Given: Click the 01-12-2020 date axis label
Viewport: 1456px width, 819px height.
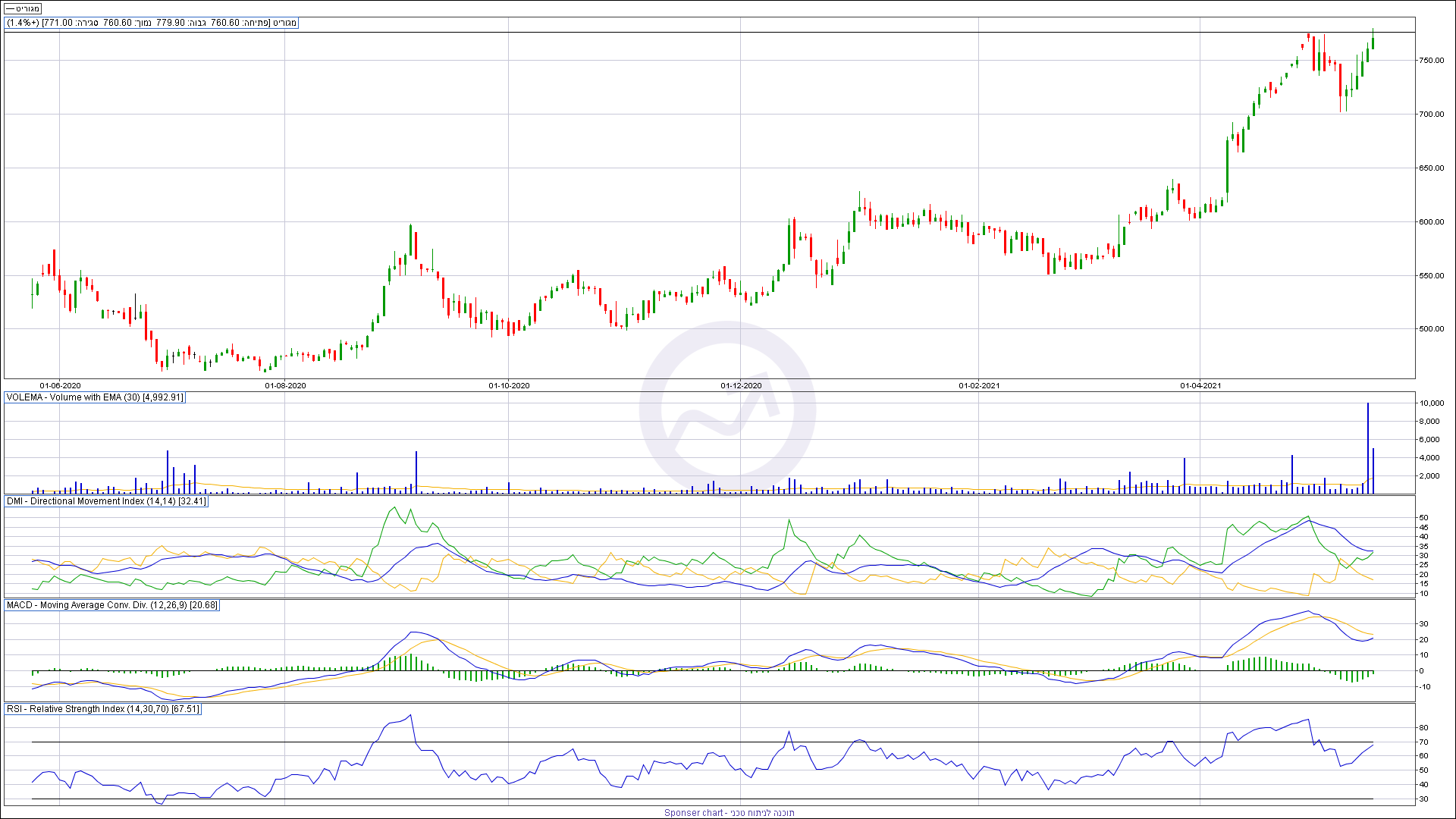Looking at the screenshot, I should (741, 386).
